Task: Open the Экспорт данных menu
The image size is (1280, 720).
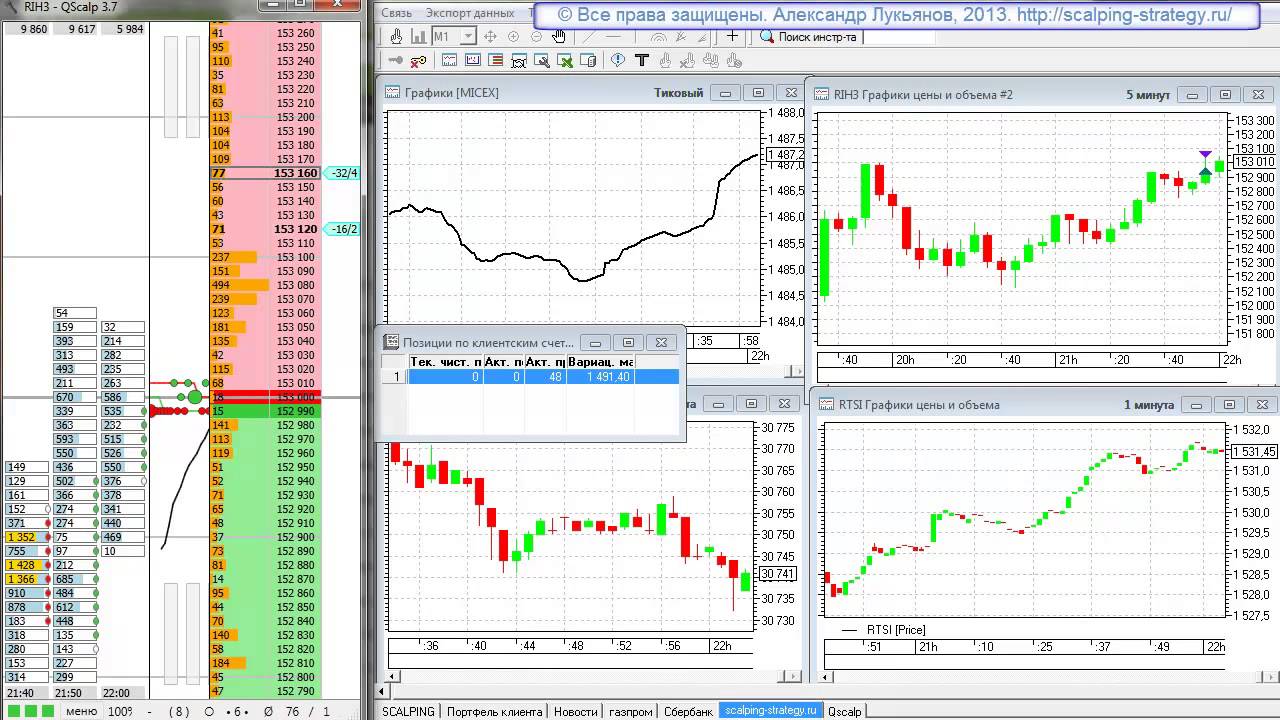Action: 469,13
